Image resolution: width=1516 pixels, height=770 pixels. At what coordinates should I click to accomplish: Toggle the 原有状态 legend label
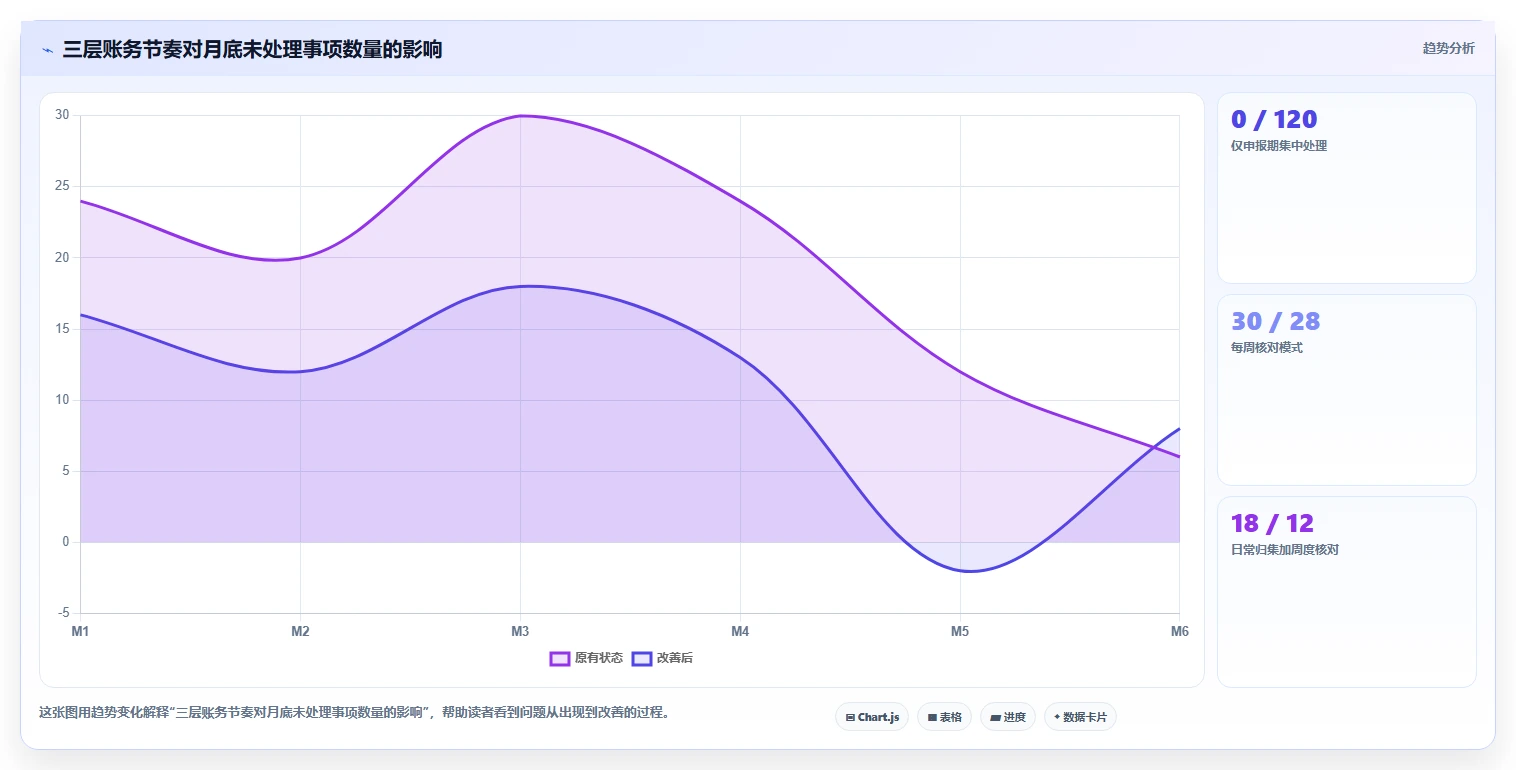[x=599, y=658]
